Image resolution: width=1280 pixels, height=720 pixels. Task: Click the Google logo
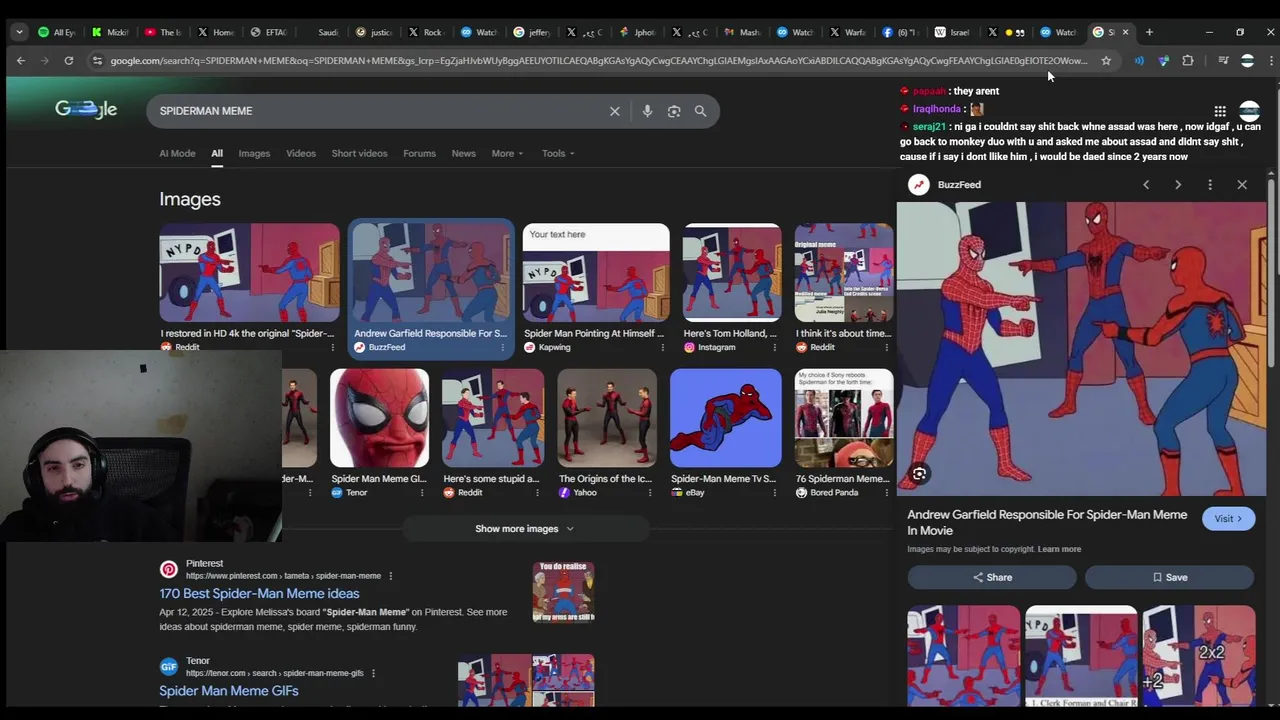(86, 110)
